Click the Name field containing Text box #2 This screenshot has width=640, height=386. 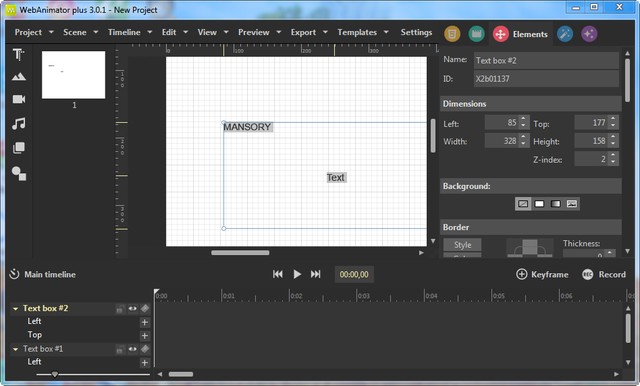tap(546, 61)
